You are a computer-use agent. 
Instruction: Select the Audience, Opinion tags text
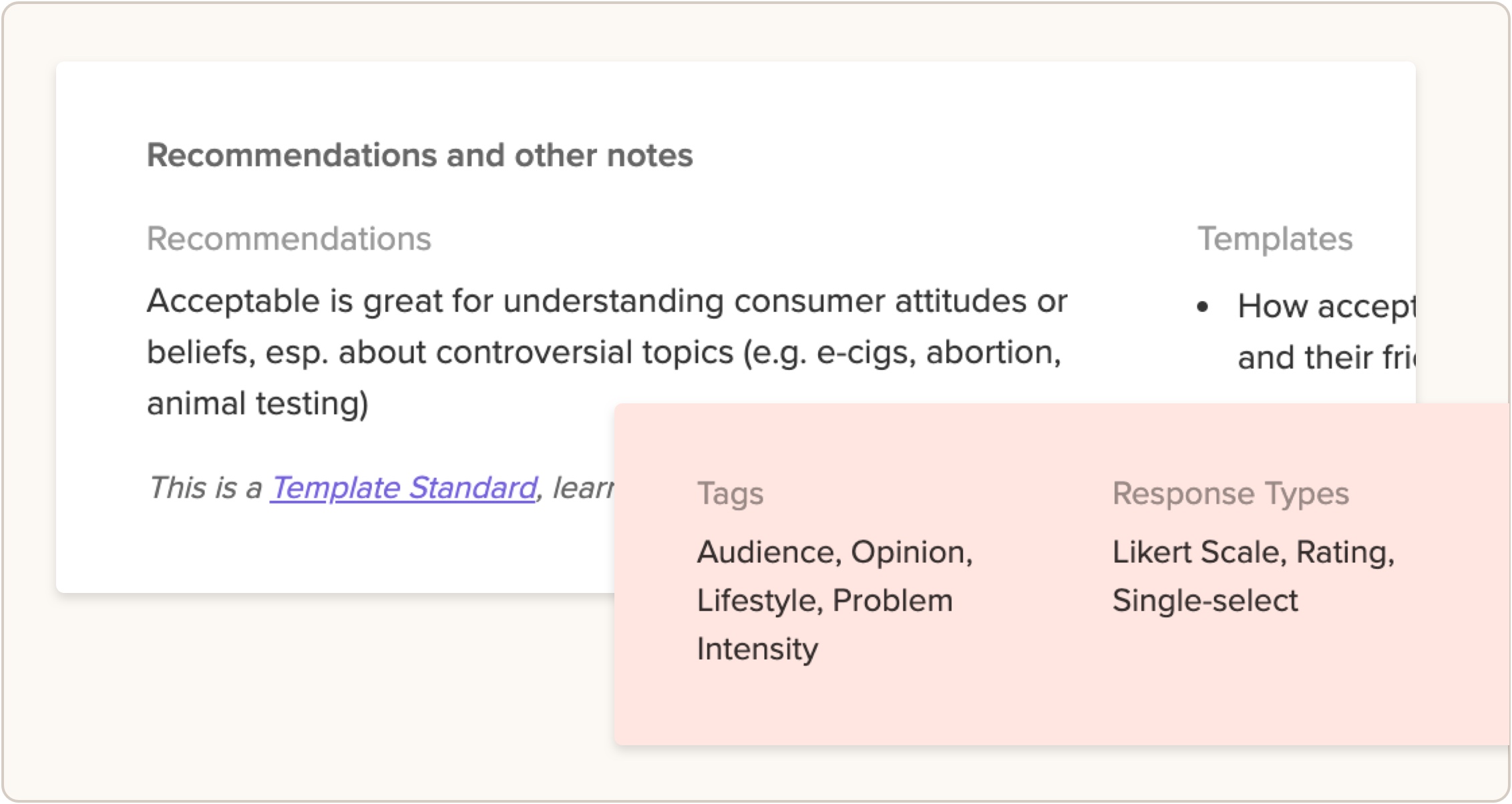834,552
